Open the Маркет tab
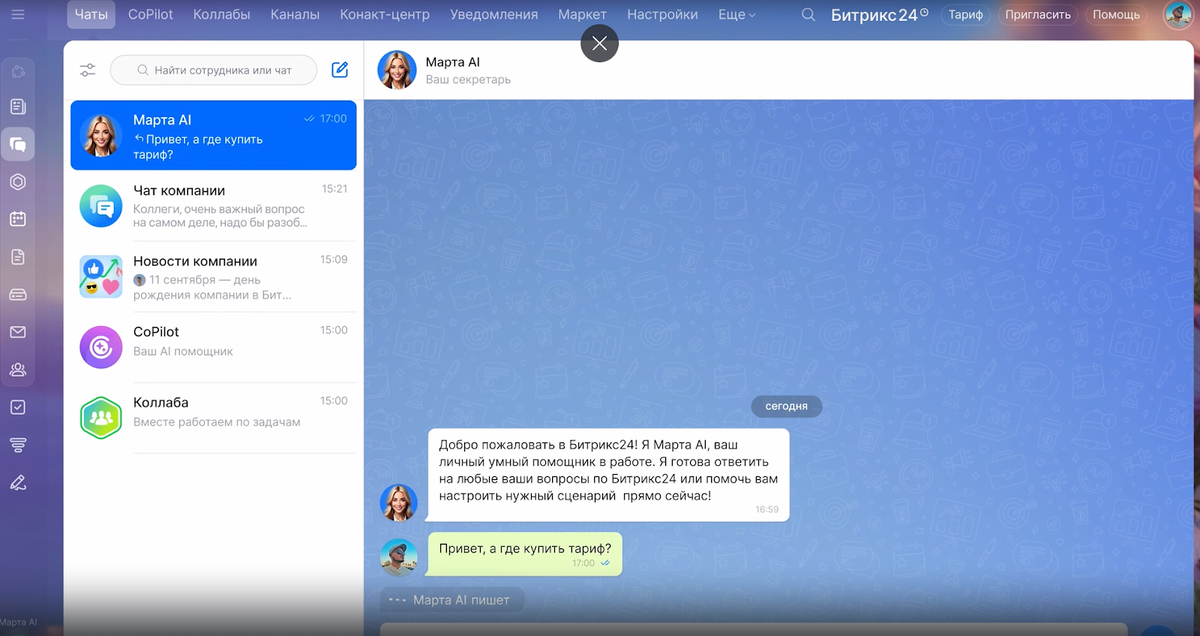The image size is (1200, 636). click(582, 15)
